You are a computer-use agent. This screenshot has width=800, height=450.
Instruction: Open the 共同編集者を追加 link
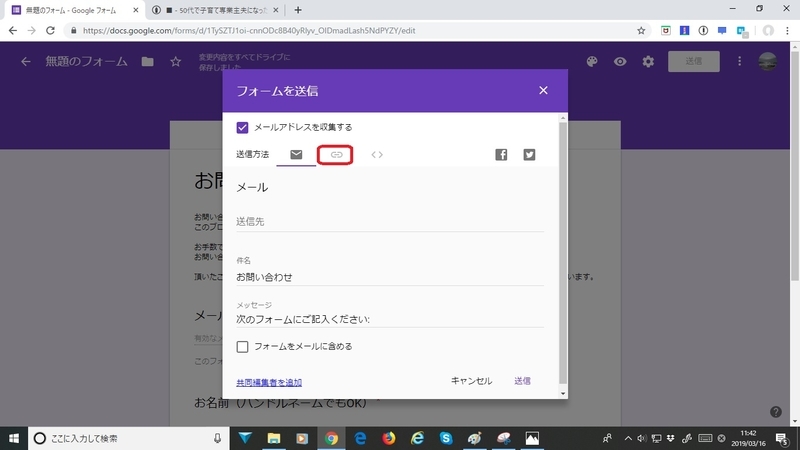point(269,382)
